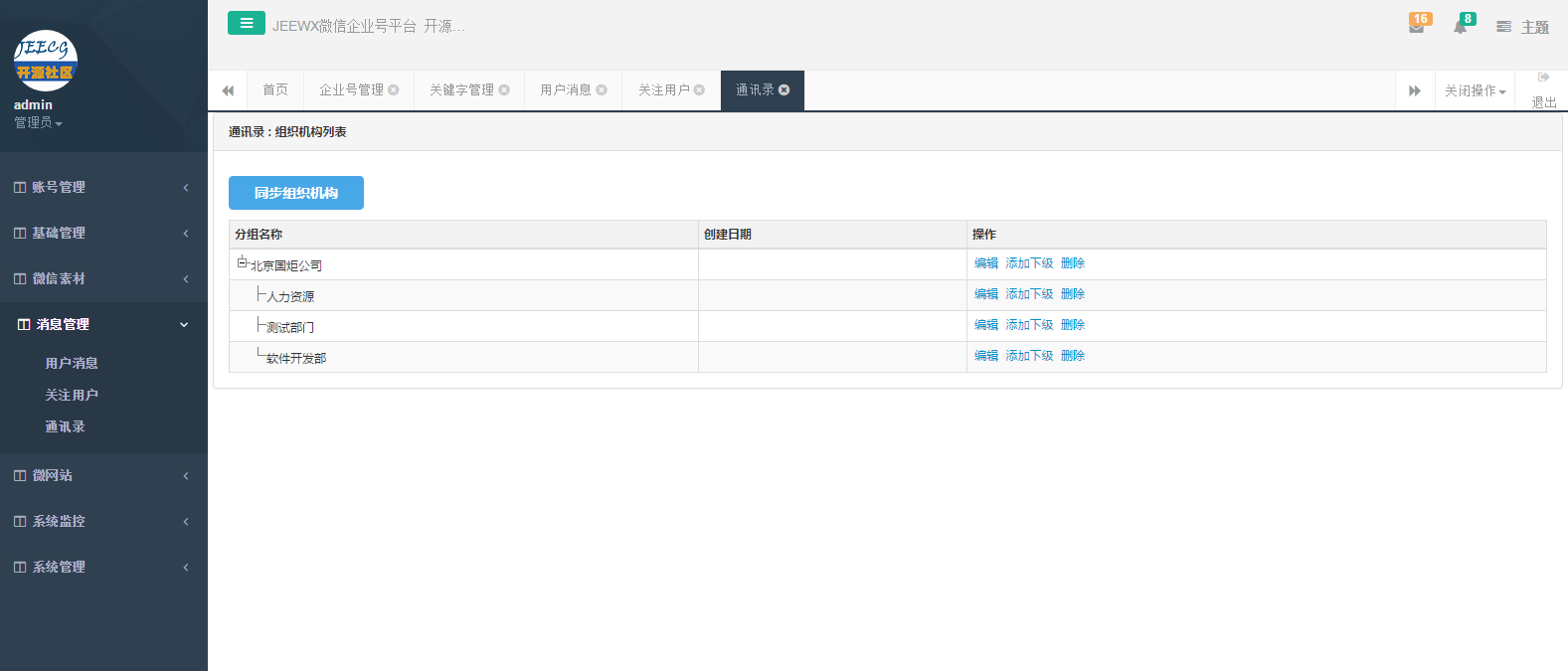Click the 基础管理 menu icon
Image resolution: width=1568 pixels, height=671 pixels.
tap(20, 233)
